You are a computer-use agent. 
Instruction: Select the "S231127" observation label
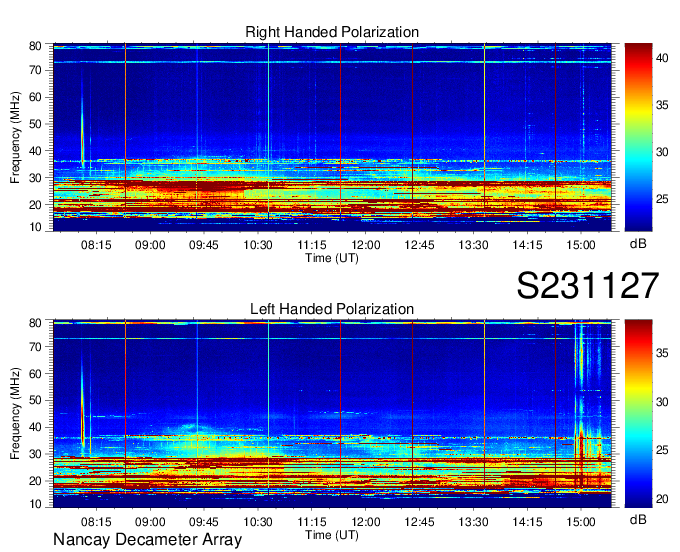(588, 286)
